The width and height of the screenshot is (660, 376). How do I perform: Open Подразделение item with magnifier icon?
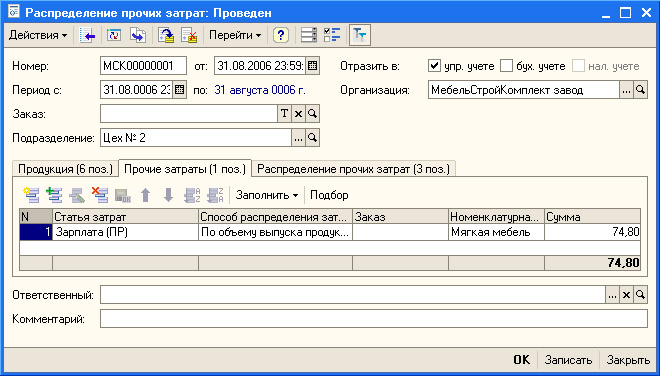coord(312,138)
